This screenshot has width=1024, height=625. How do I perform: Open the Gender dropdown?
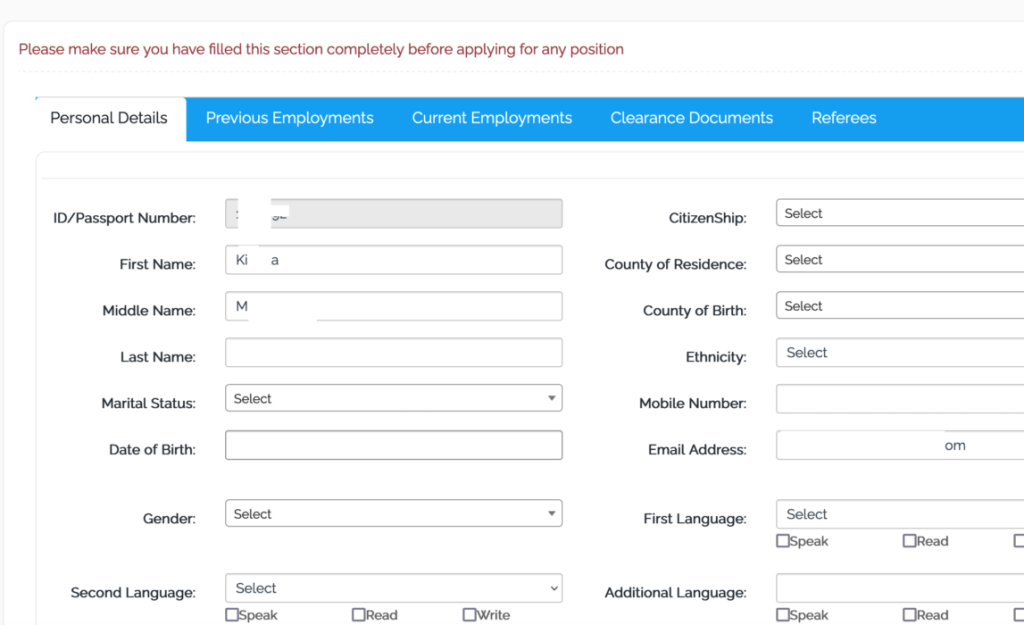393,514
